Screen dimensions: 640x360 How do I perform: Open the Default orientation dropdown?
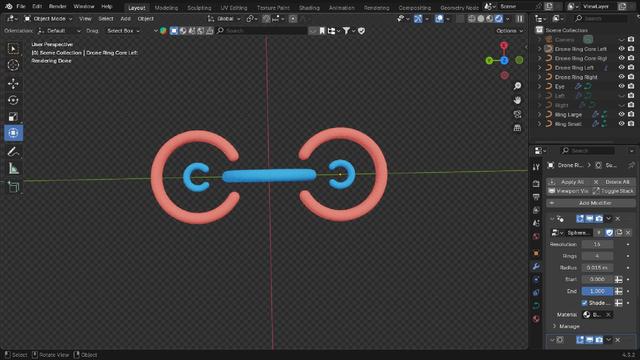click(59, 31)
